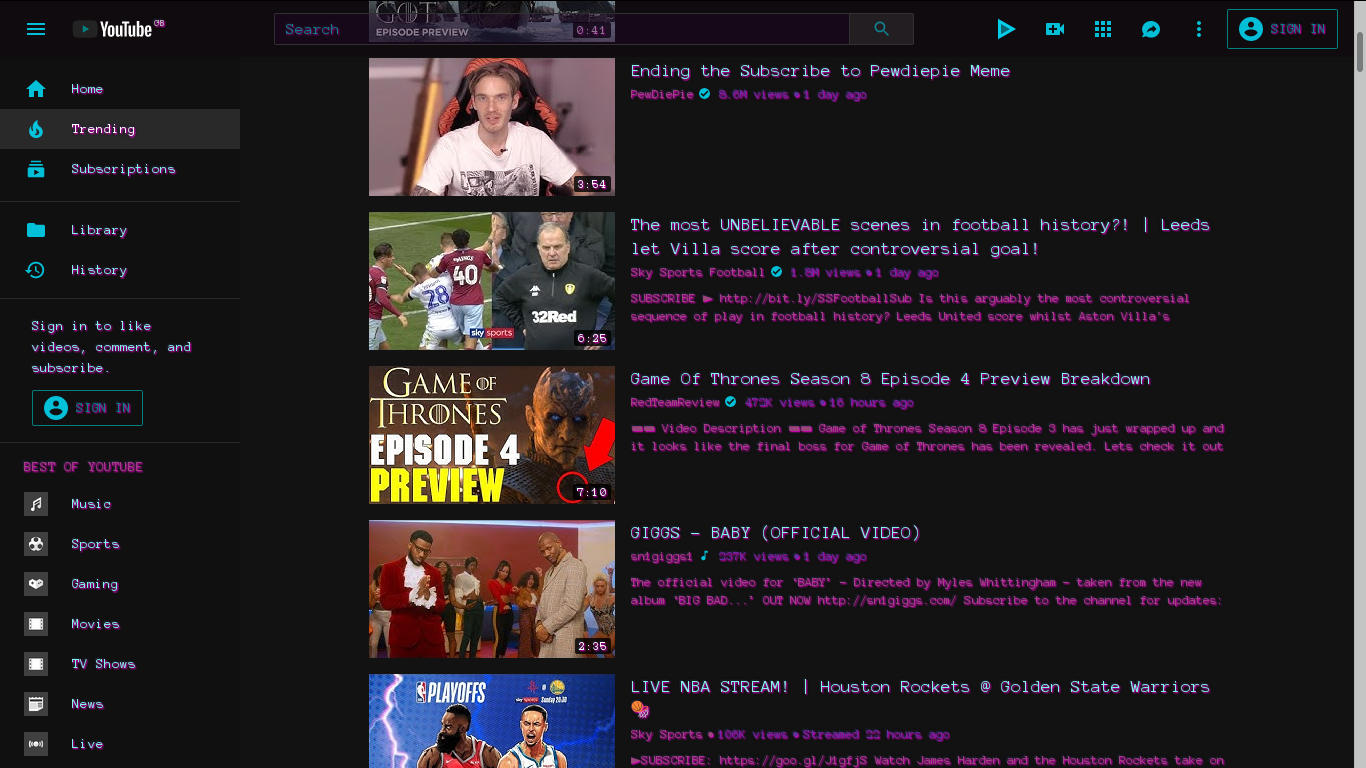Open 'GIGGS - BABY (OFFICIAL VIDEO)' title

pyautogui.click(x=775, y=533)
